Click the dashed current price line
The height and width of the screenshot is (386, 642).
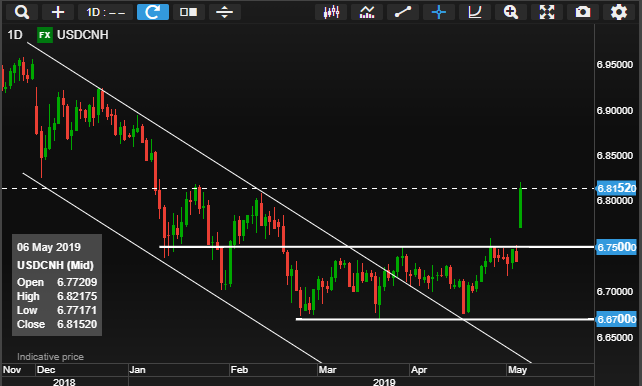tap(298, 188)
